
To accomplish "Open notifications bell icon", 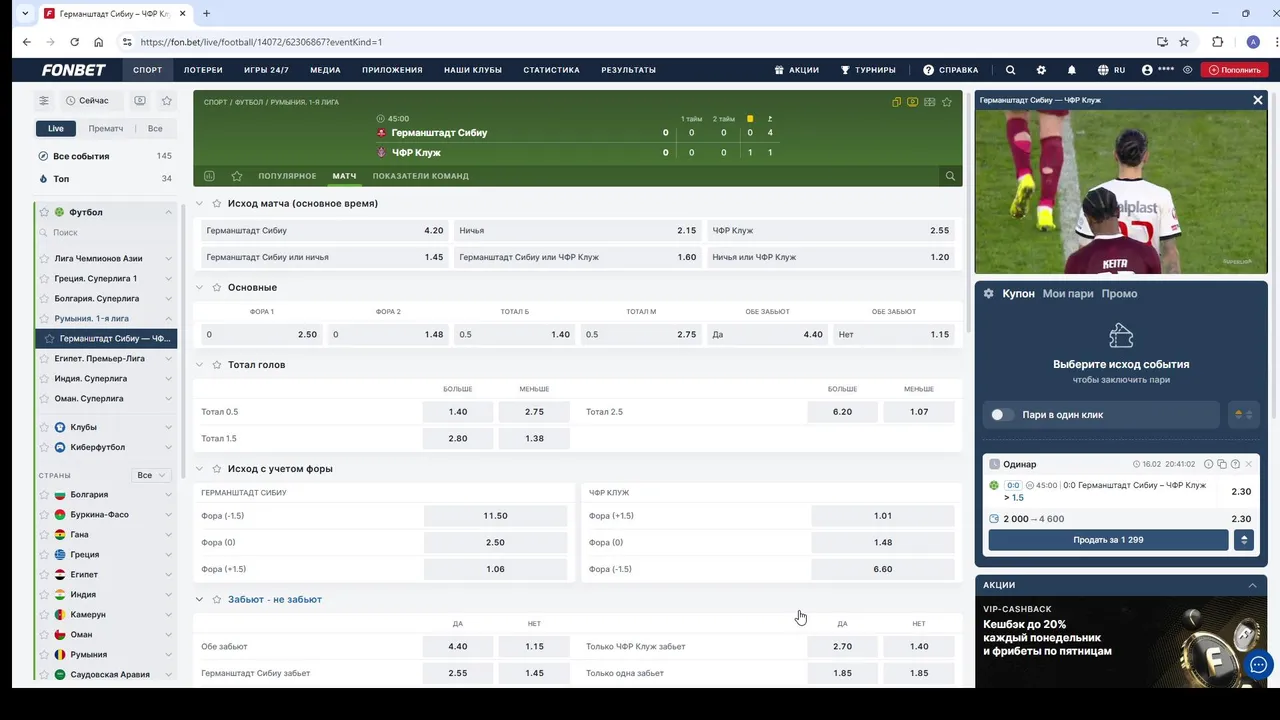I will [x=1072, y=70].
